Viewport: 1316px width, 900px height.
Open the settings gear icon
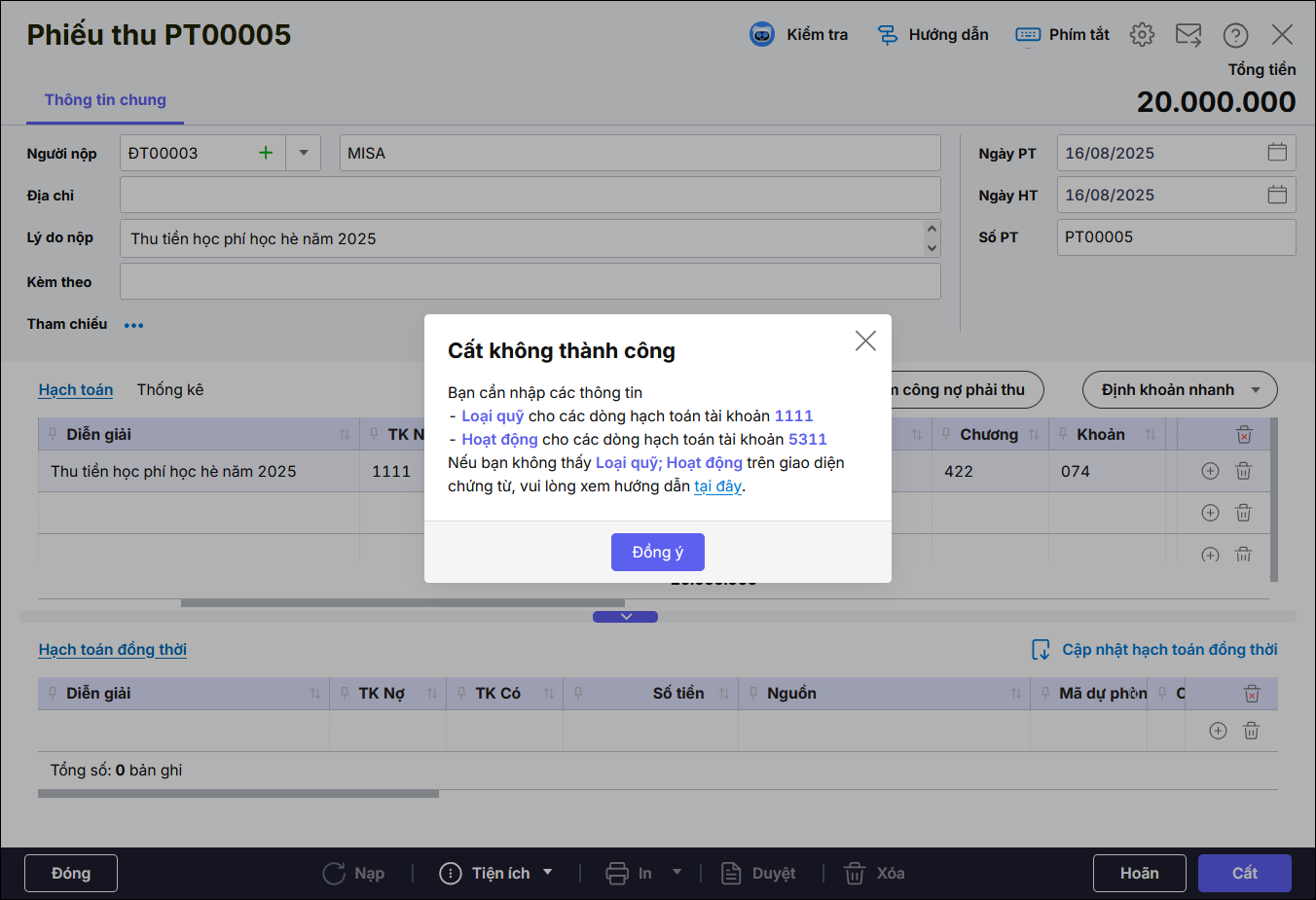click(1142, 35)
